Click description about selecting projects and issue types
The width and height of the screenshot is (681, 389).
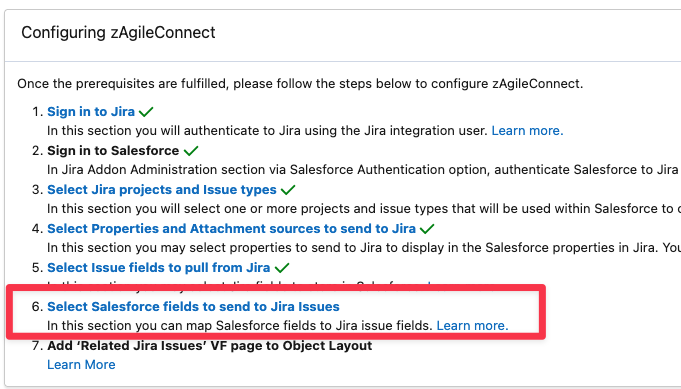[x=364, y=209]
